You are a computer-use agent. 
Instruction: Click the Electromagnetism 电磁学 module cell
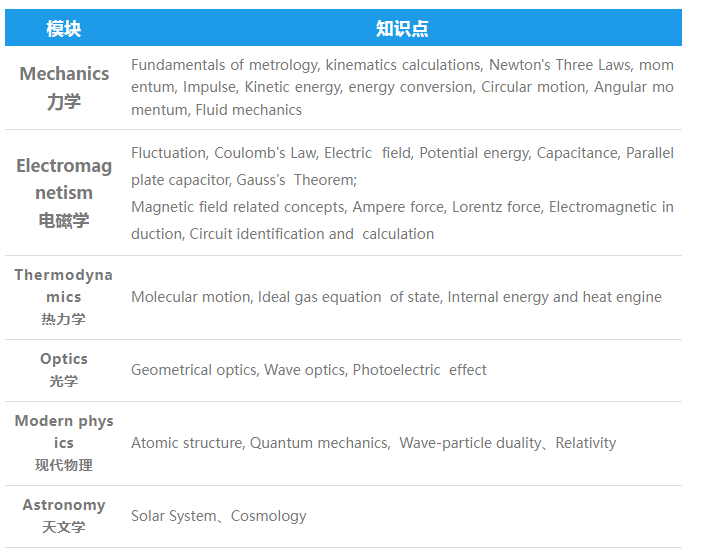click(x=64, y=192)
